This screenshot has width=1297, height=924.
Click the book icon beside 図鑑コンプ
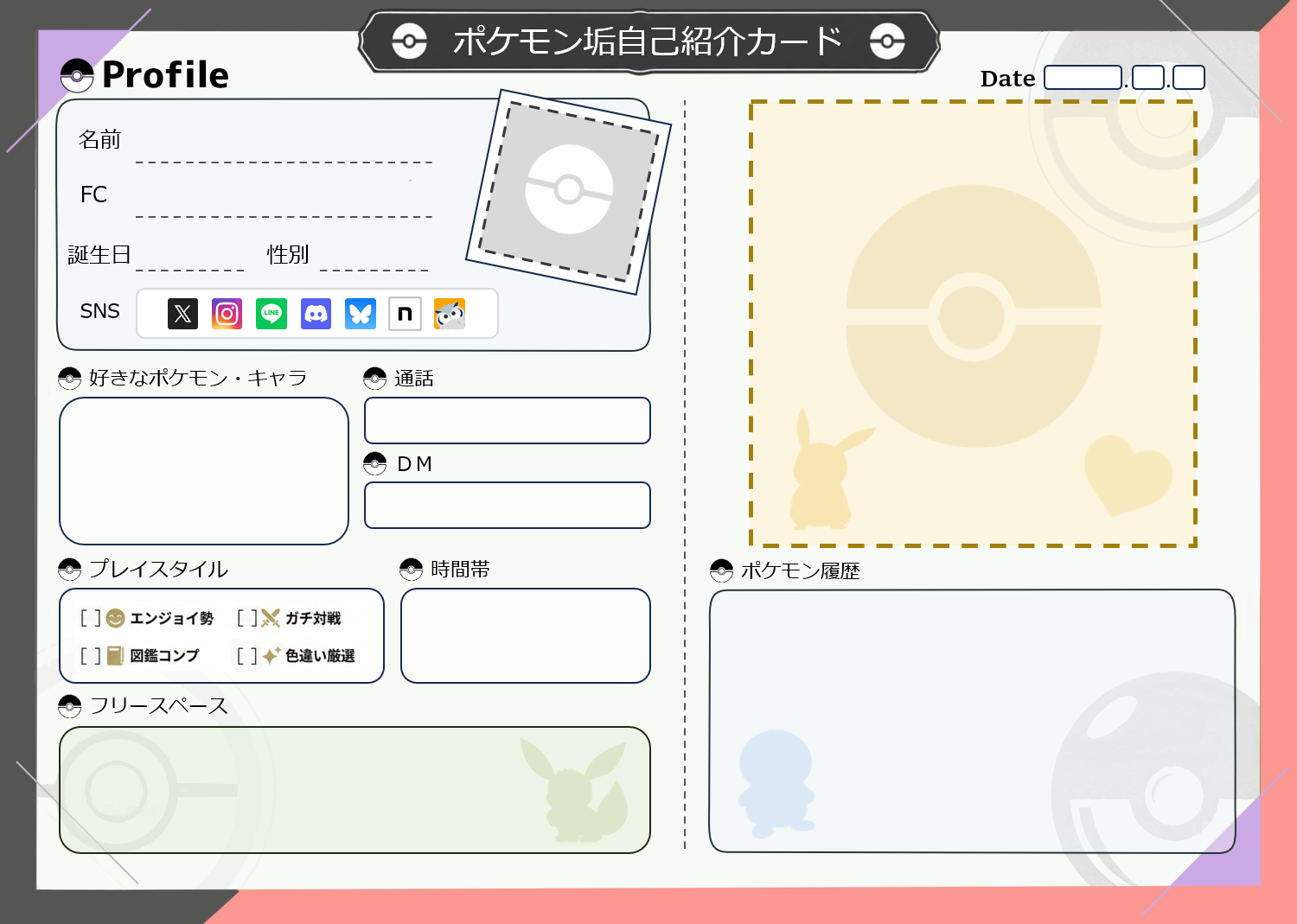115,656
